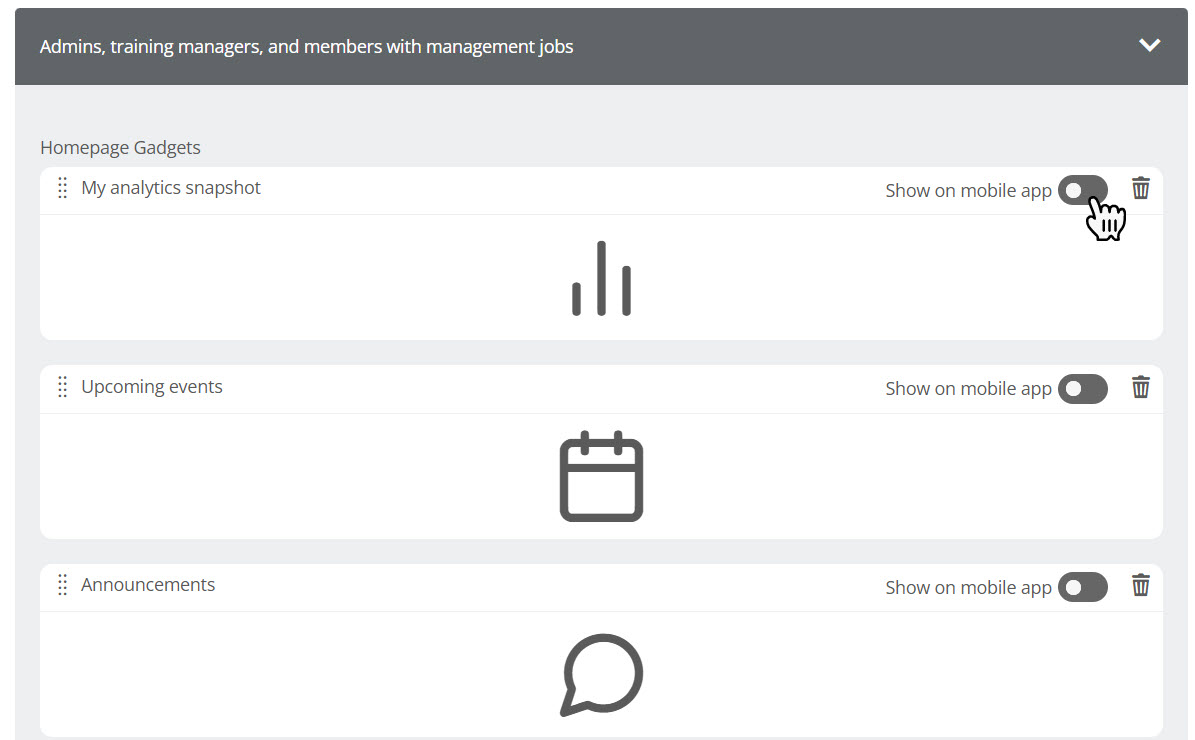Image resolution: width=1195 pixels, height=740 pixels.
Task: Click the Announcements gadget title
Action: pyautogui.click(x=148, y=585)
